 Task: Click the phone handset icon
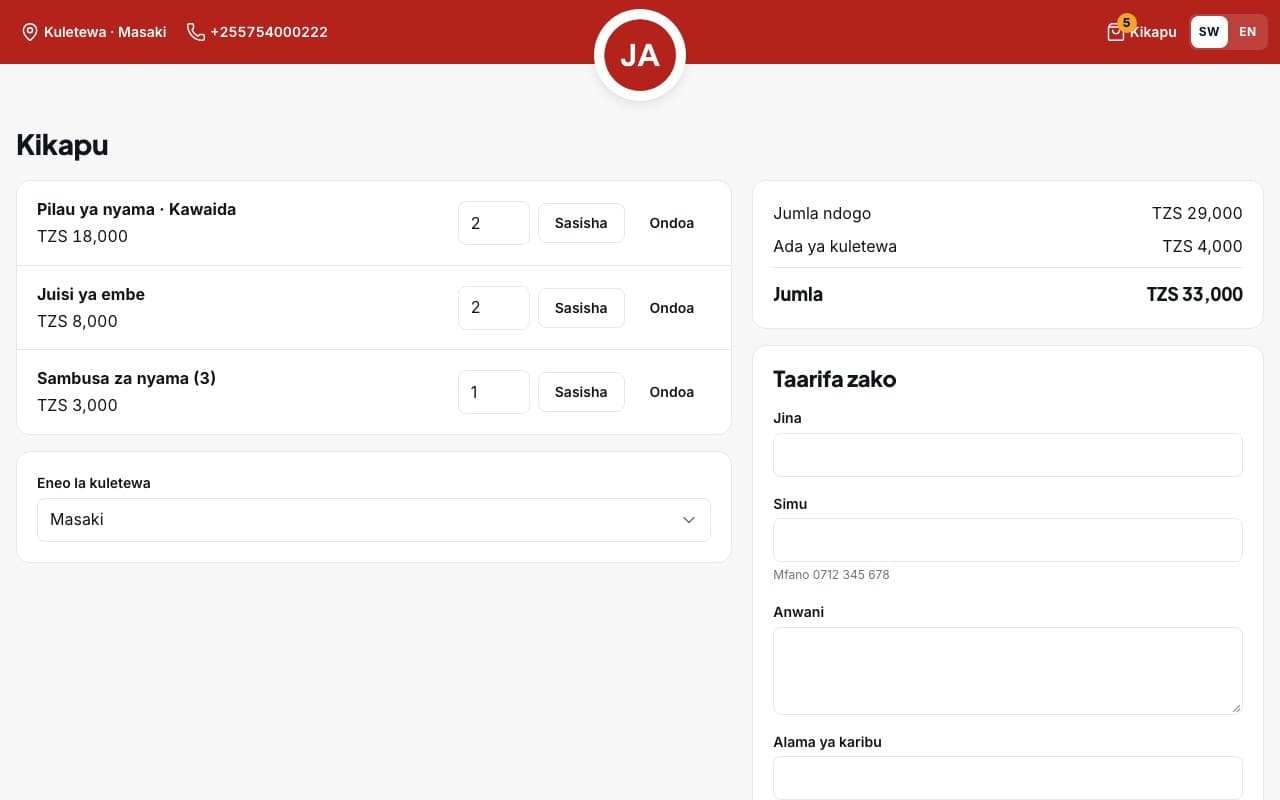(x=195, y=32)
